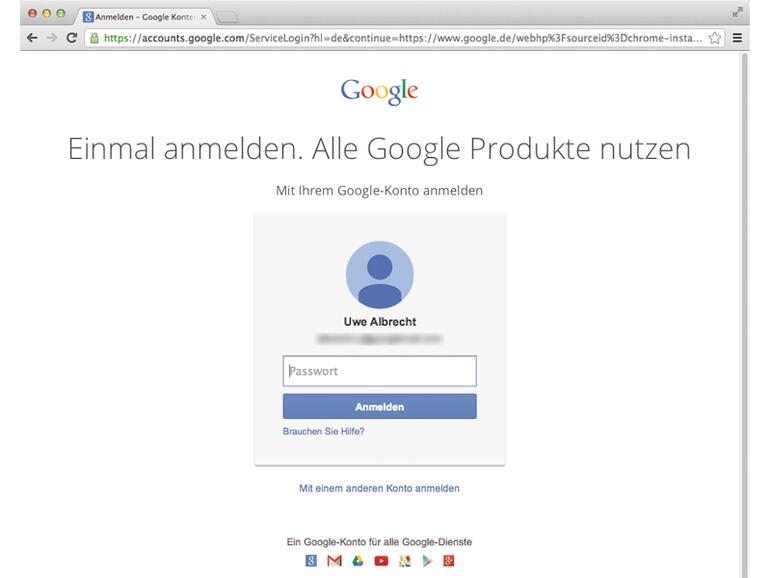Click the Google Search icon in the services row

tap(311, 560)
